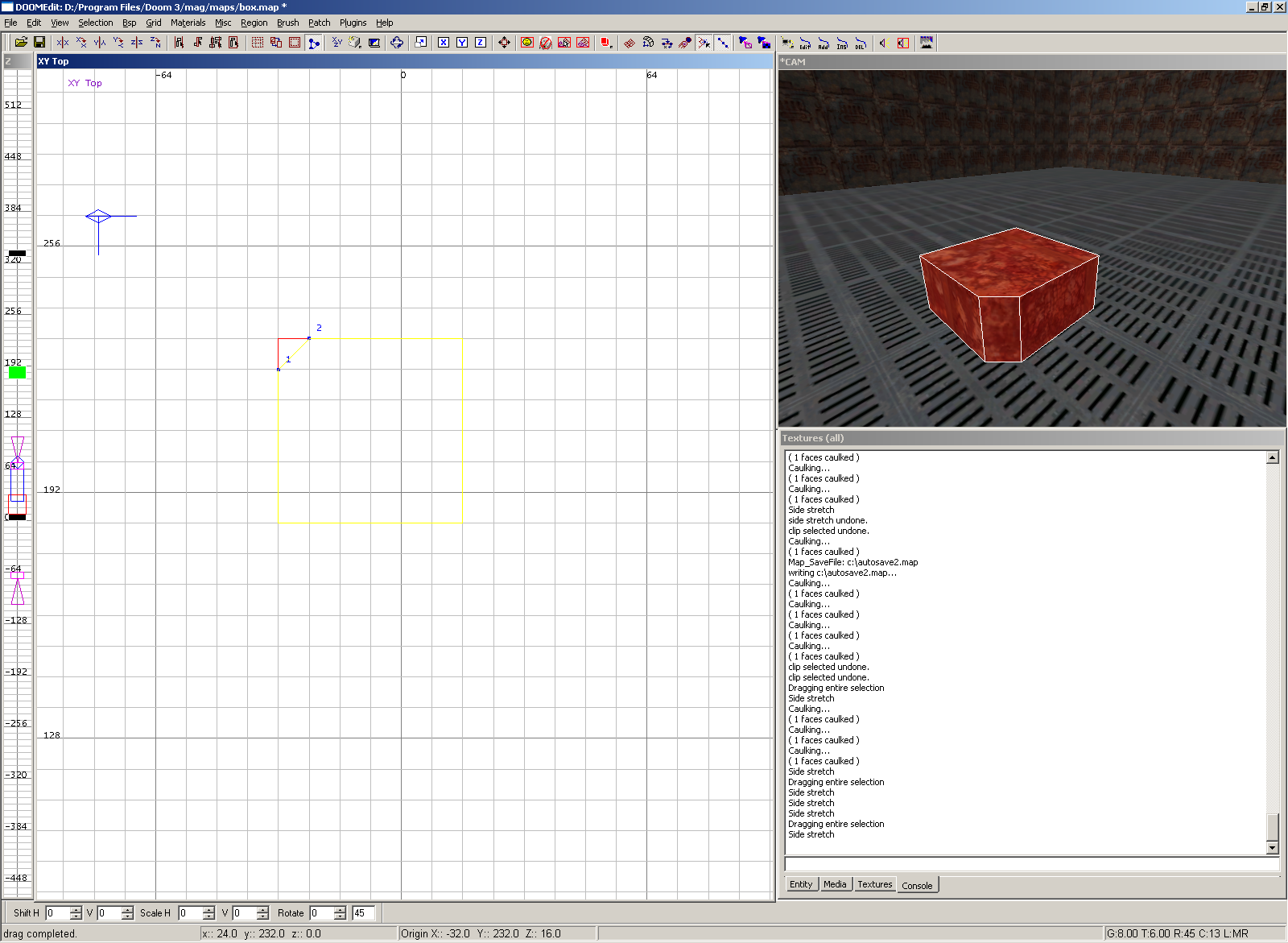Increase the Rotate value with up arrow
The width and height of the screenshot is (1288, 943).
point(340,909)
